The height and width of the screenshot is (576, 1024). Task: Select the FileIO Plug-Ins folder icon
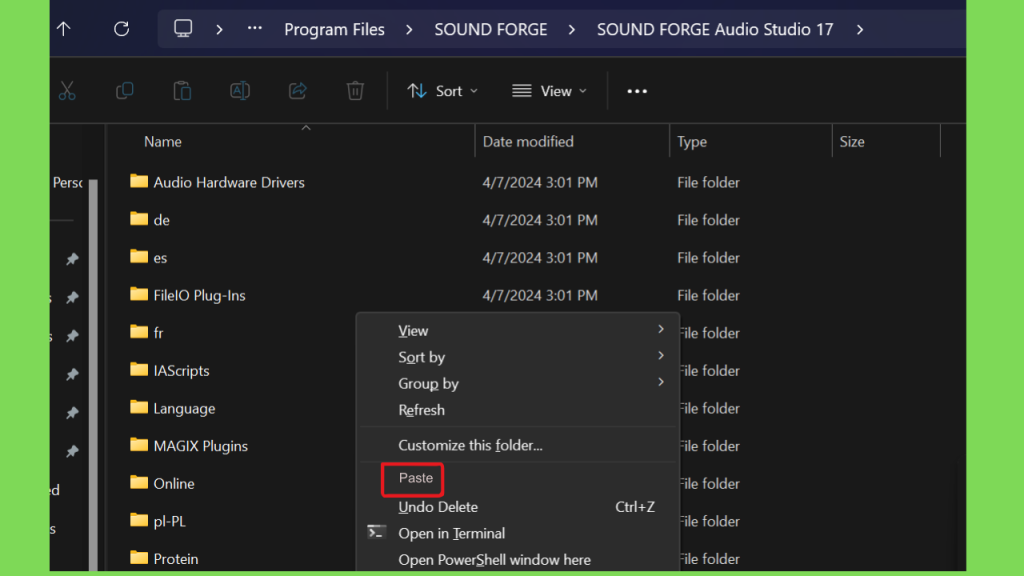[138, 294]
